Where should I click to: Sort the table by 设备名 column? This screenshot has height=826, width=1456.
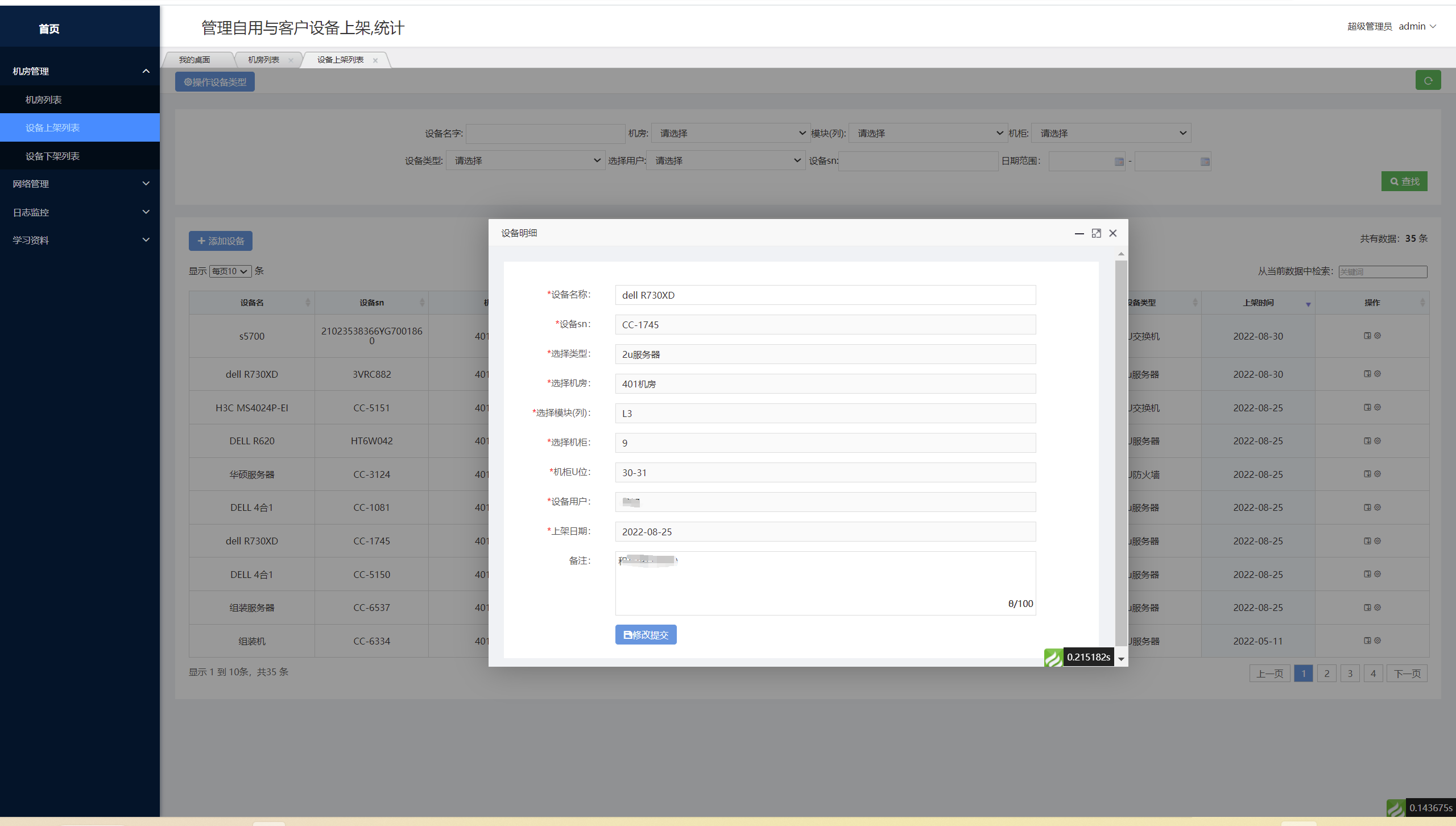coord(251,303)
